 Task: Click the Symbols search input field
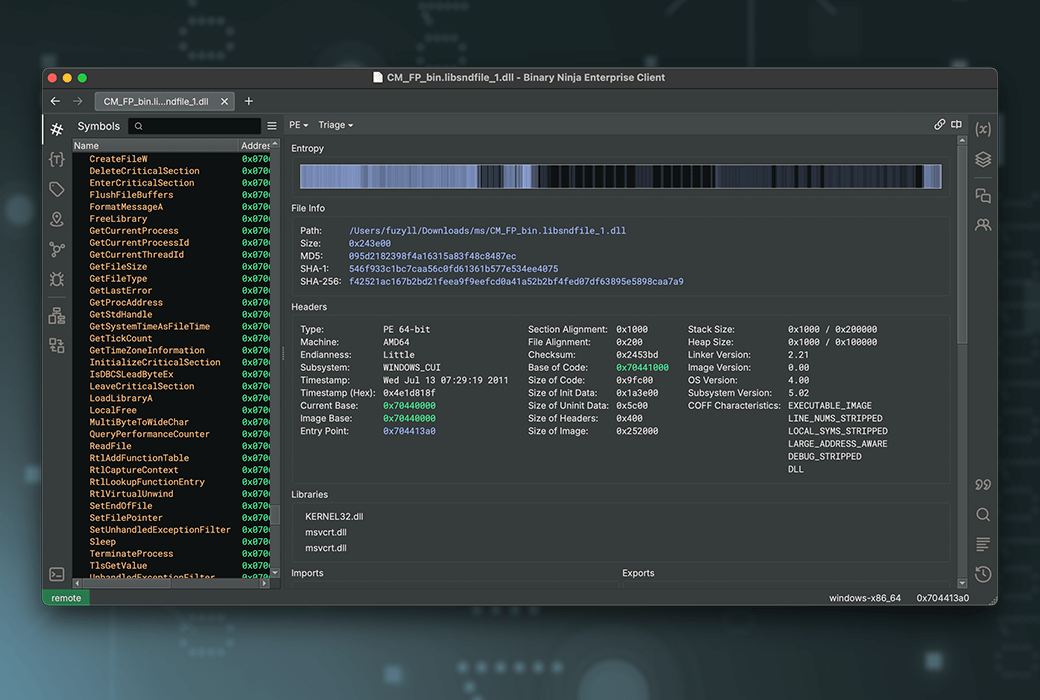point(200,126)
